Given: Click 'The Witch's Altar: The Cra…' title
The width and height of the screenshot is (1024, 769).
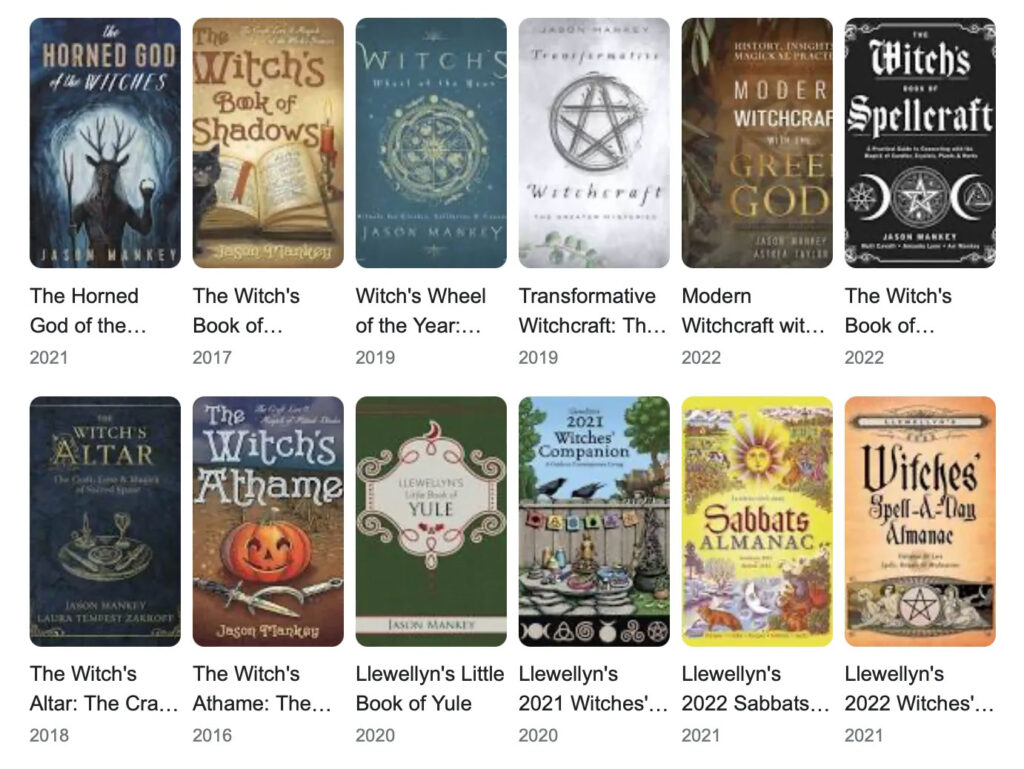Looking at the screenshot, I should coord(104,688).
